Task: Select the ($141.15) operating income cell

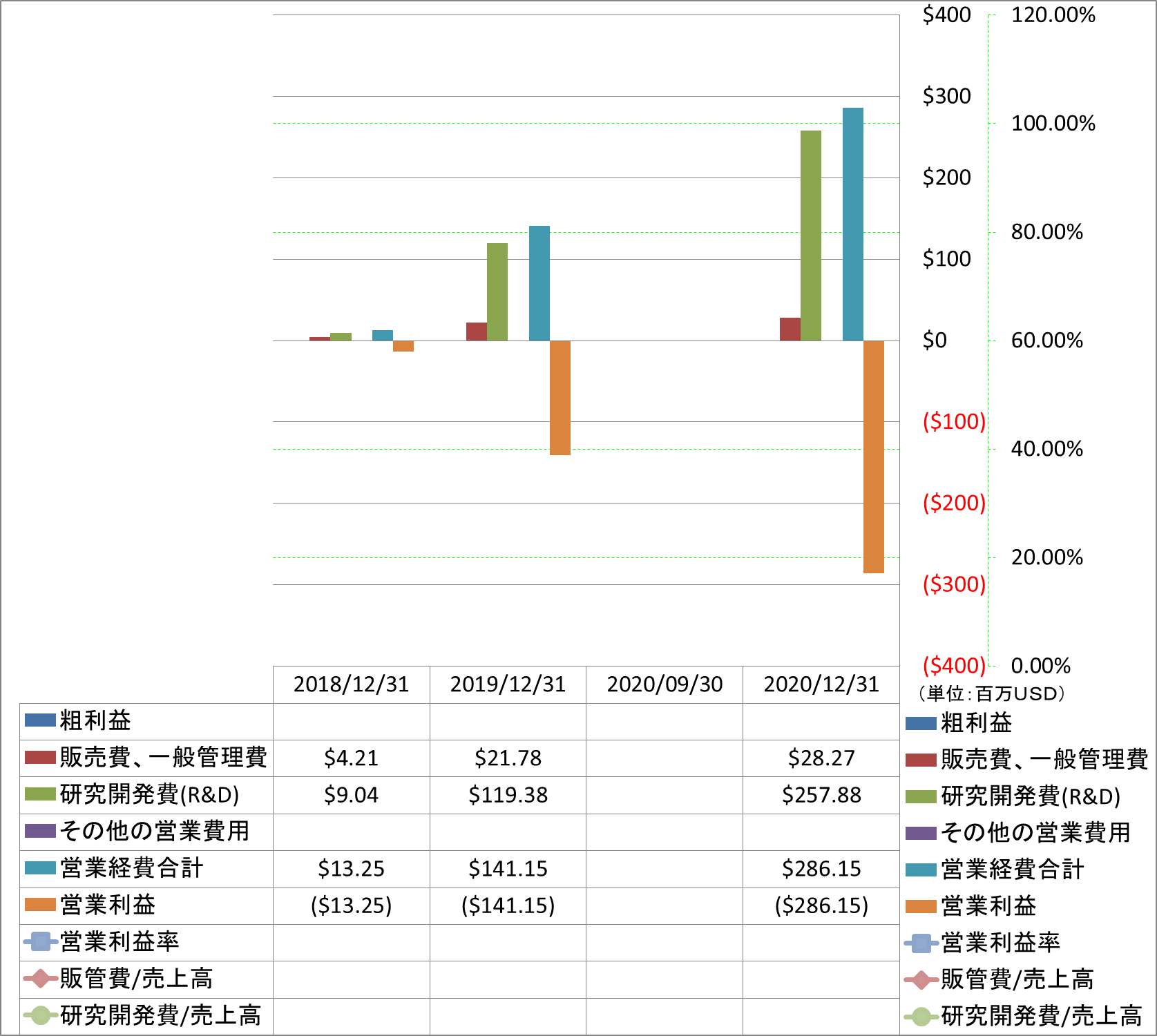Action: click(x=508, y=905)
